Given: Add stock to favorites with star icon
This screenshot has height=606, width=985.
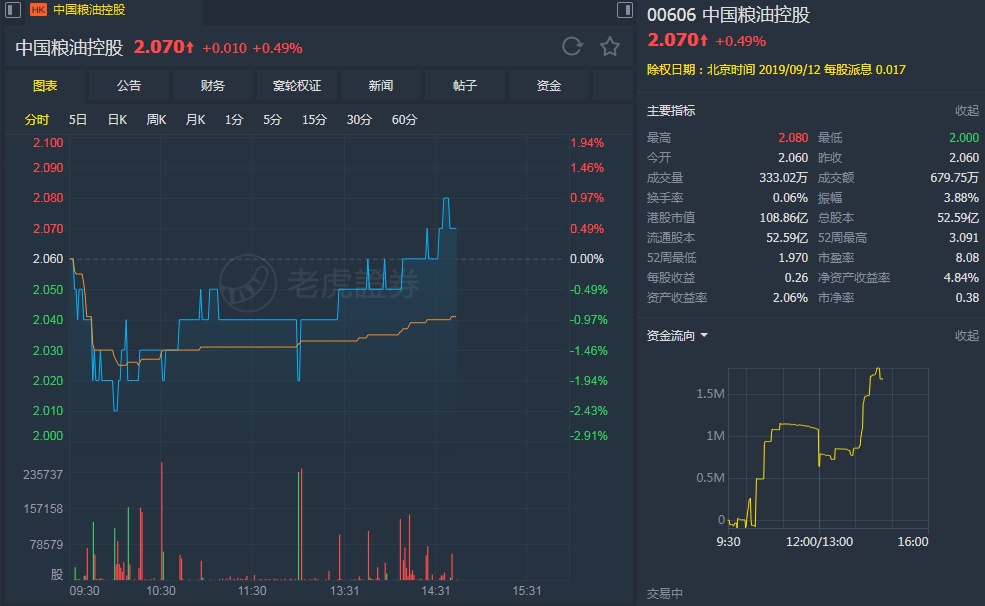Looking at the screenshot, I should (610, 46).
